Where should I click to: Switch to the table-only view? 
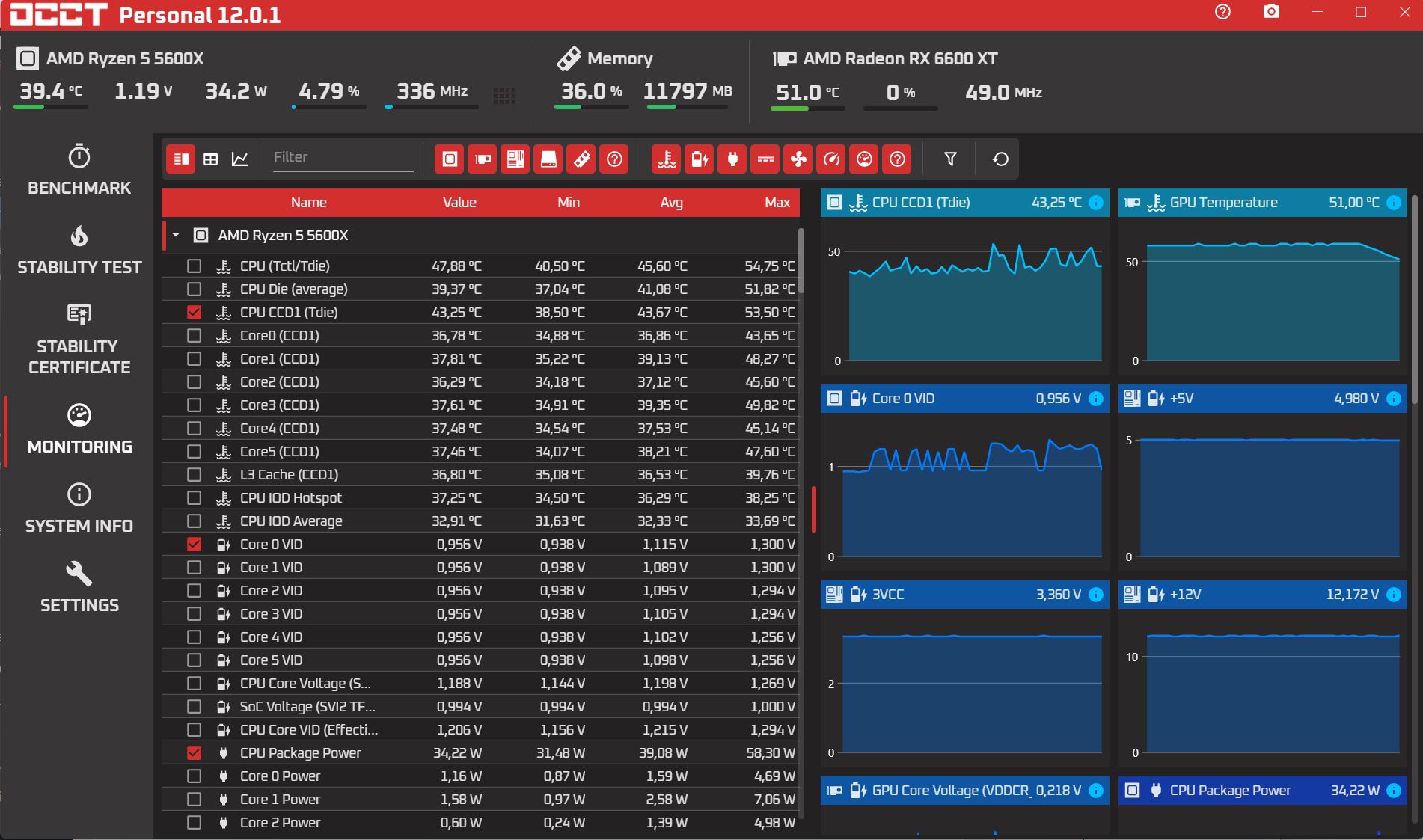pos(211,159)
